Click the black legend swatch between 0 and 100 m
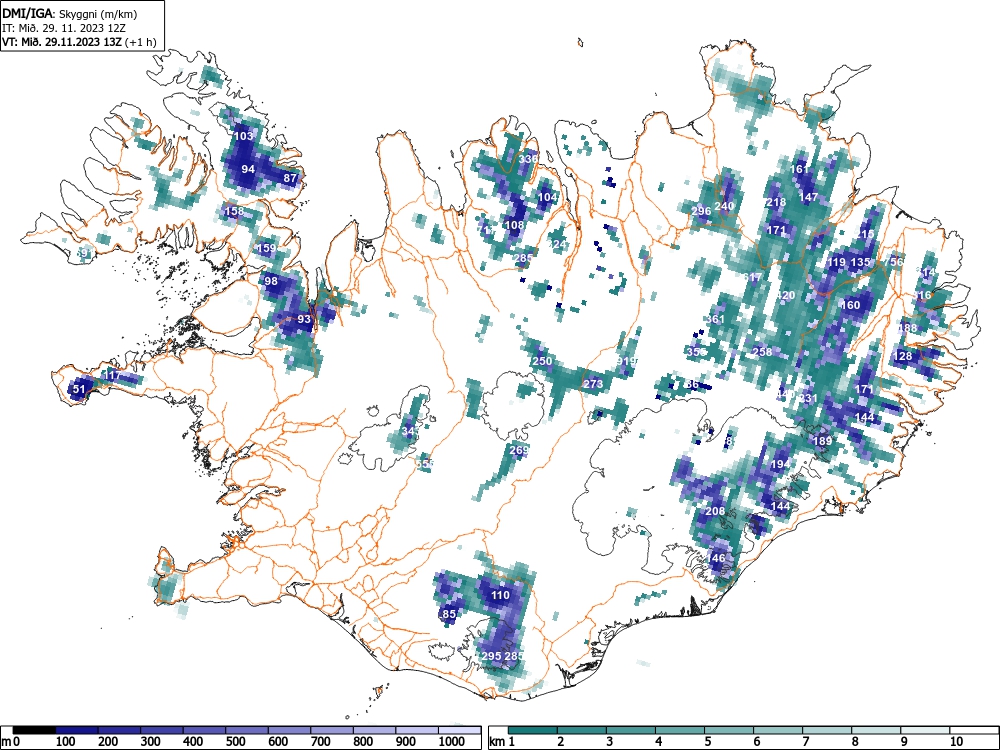Screen dimensions: 1000x750 click(x=34, y=730)
